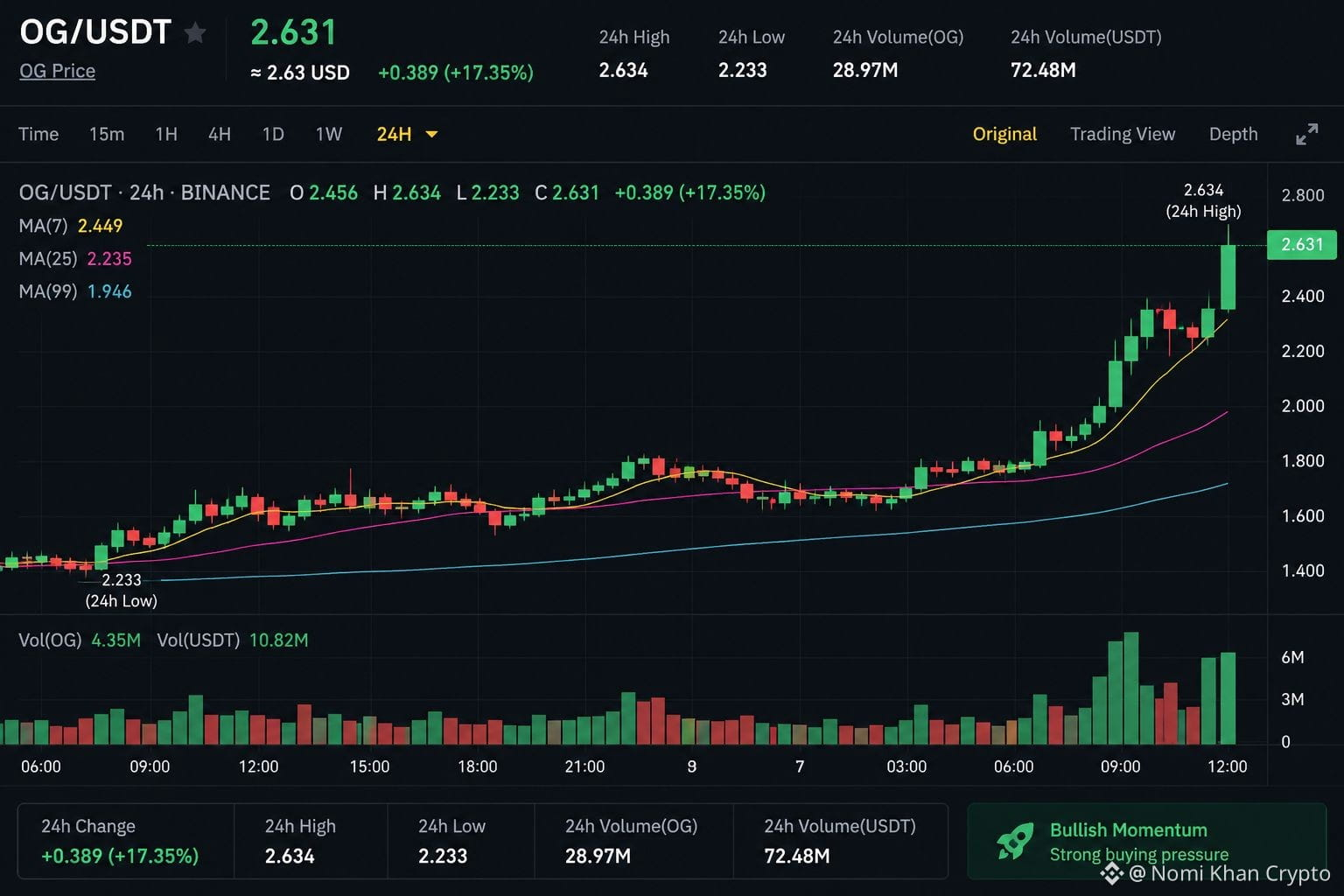
Task: Click the bottom 24h Volume(OG) 28.97M cell
Action: coord(633,841)
